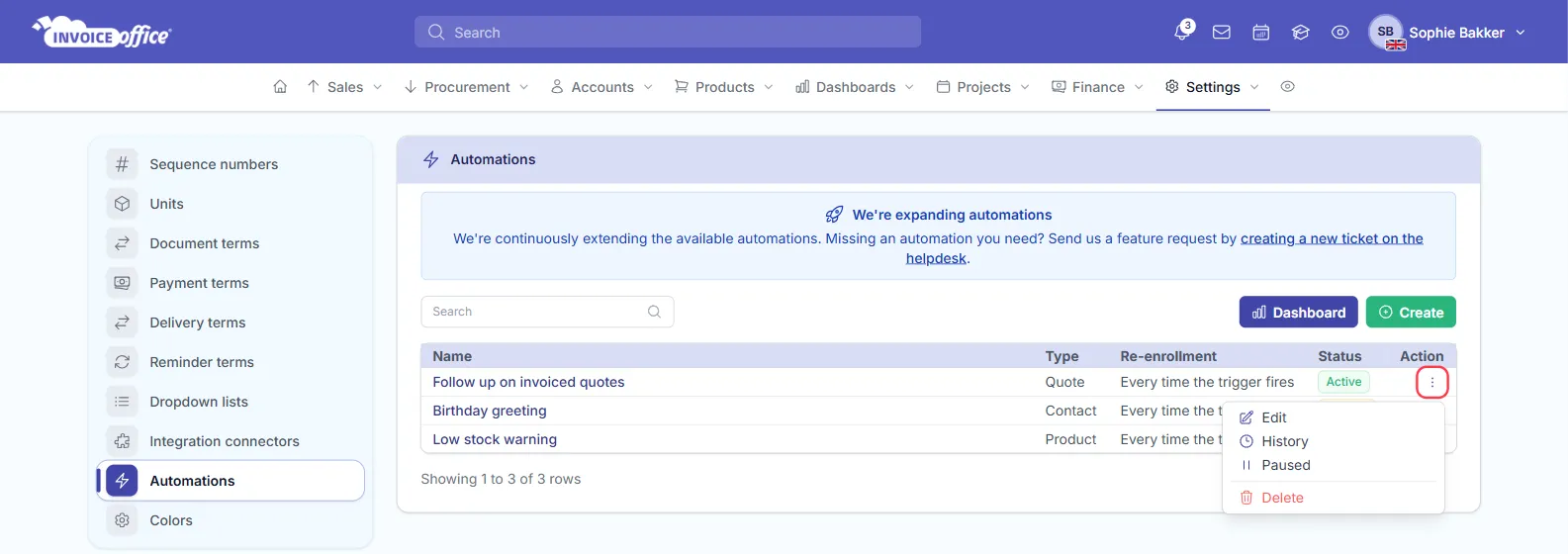The height and width of the screenshot is (554, 1568).
Task: Choose Paused from the action menu
Action: tap(1334, 465)
